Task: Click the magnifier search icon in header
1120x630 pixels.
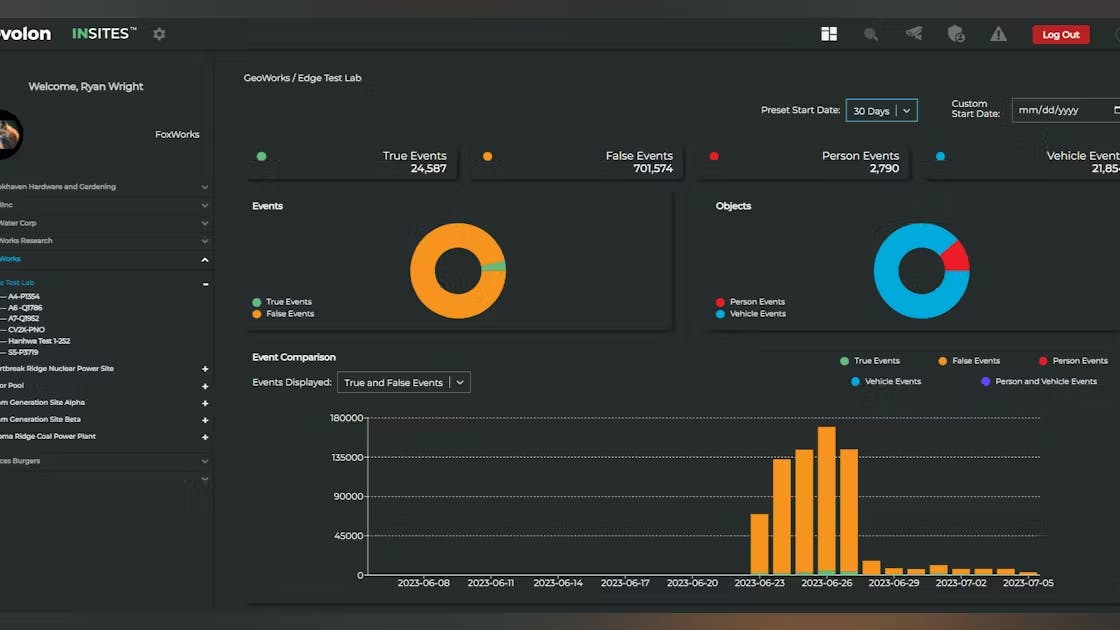Action: tap(871, 34)
